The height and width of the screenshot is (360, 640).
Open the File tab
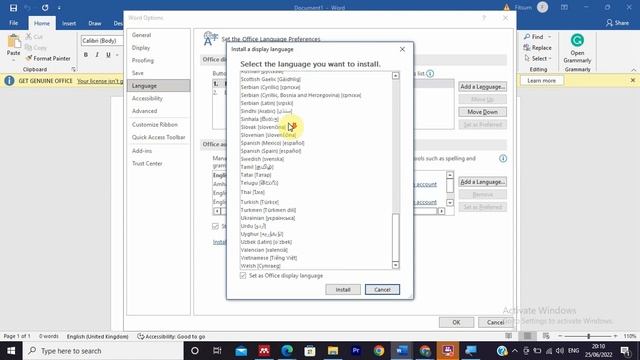pos(13,23)
